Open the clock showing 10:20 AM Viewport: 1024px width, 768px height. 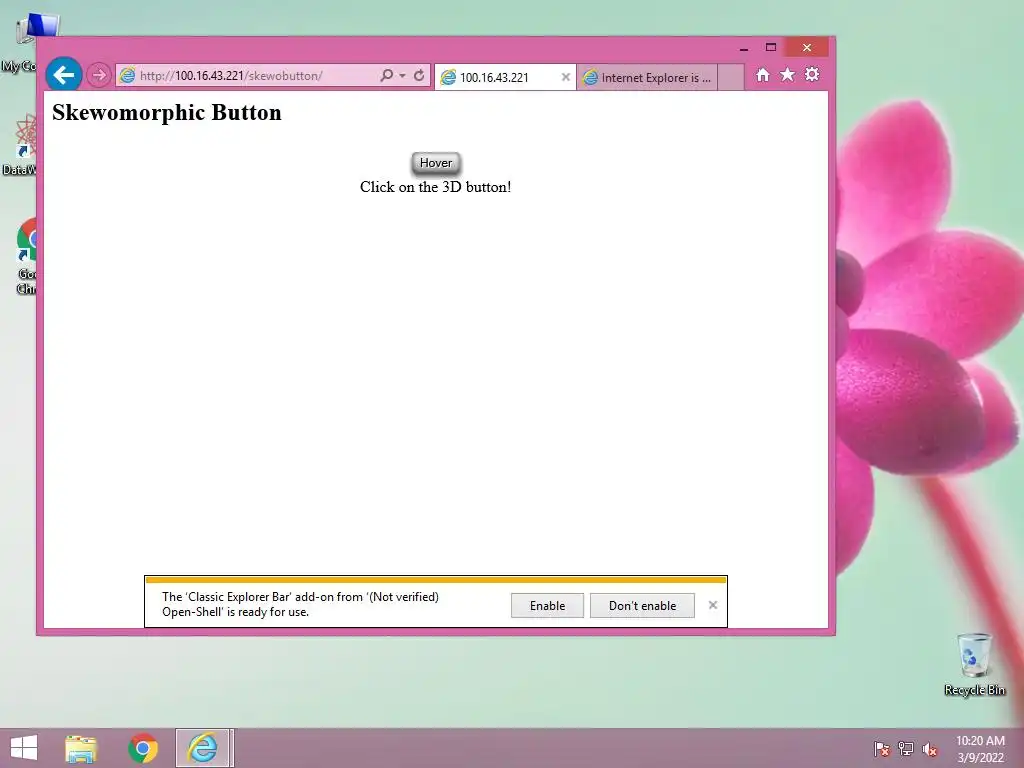tap(980, 749)
